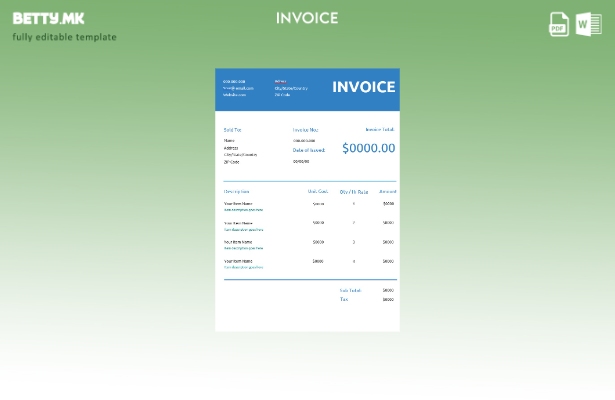The width and height of the screenshot is (615, 400).
Task: Click the INVOICE page title at top
Action: point(307,18)
